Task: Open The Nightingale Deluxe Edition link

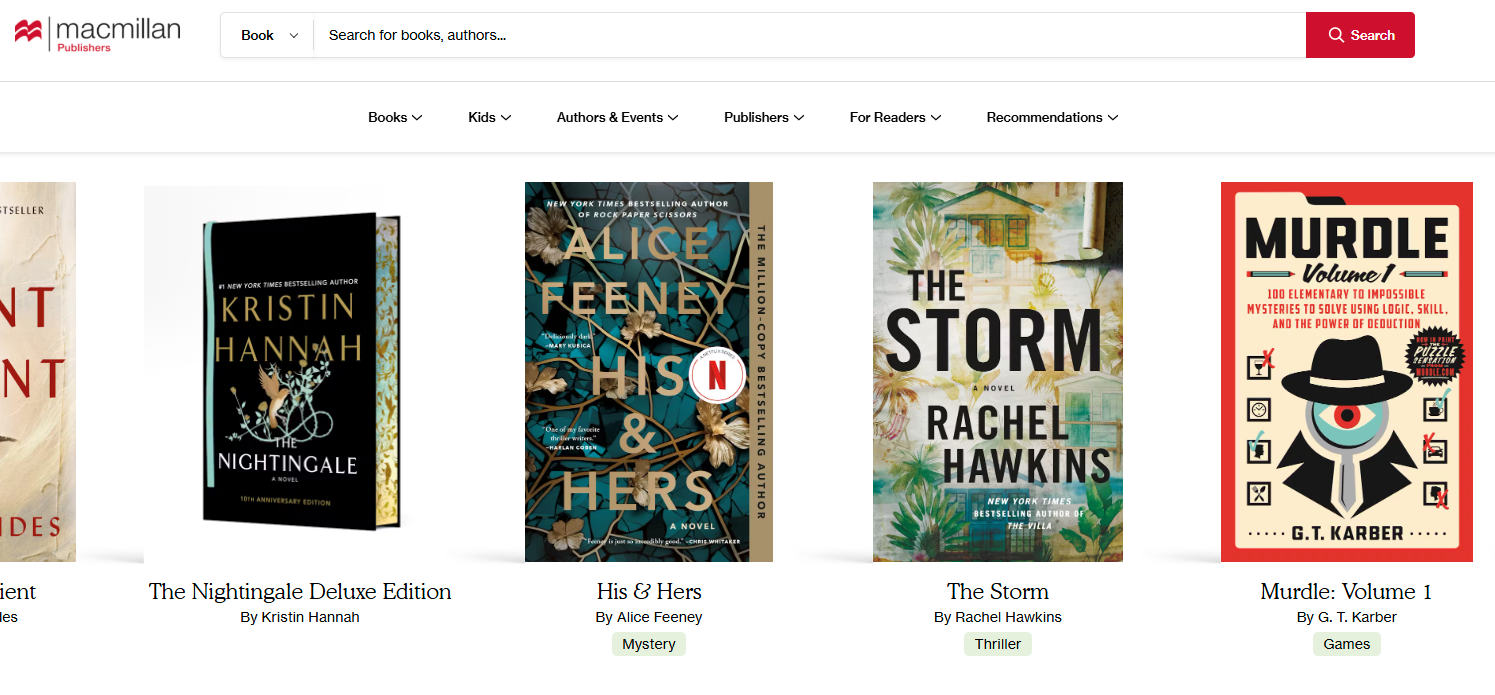Action: [299, 591]
